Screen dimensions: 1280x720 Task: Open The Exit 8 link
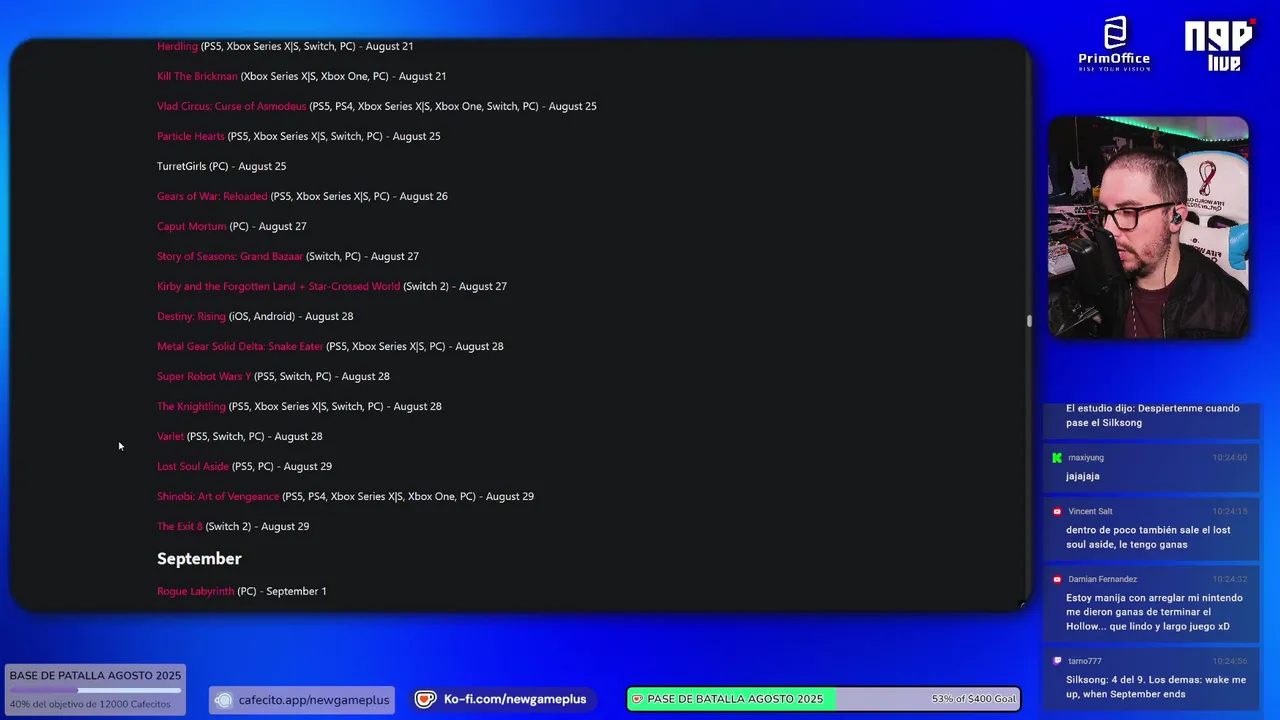tap(180, 526)
